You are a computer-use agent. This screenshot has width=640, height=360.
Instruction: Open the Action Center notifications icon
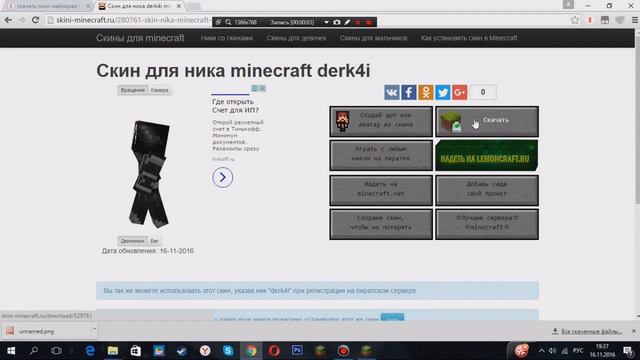click(x=629, y=351)
